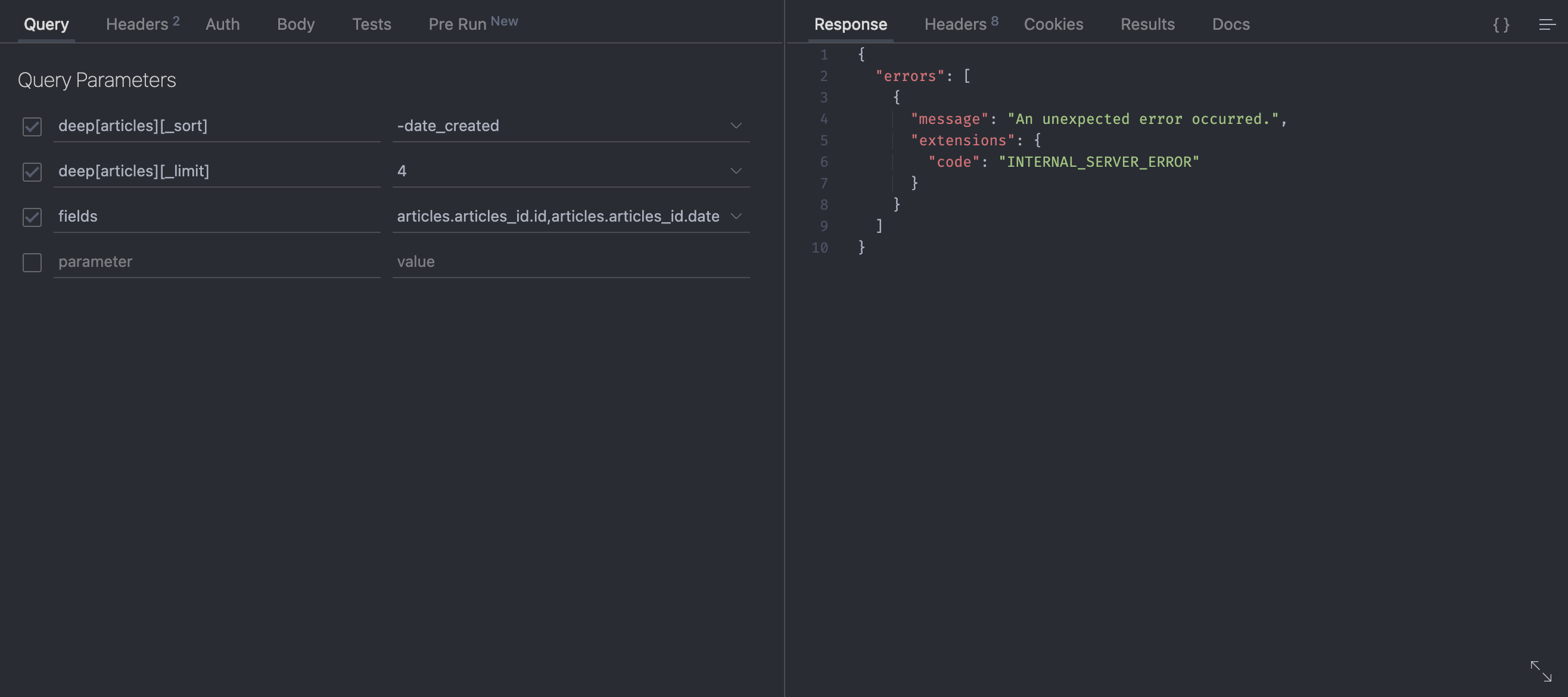Open the Results tab

point(1147,24)
